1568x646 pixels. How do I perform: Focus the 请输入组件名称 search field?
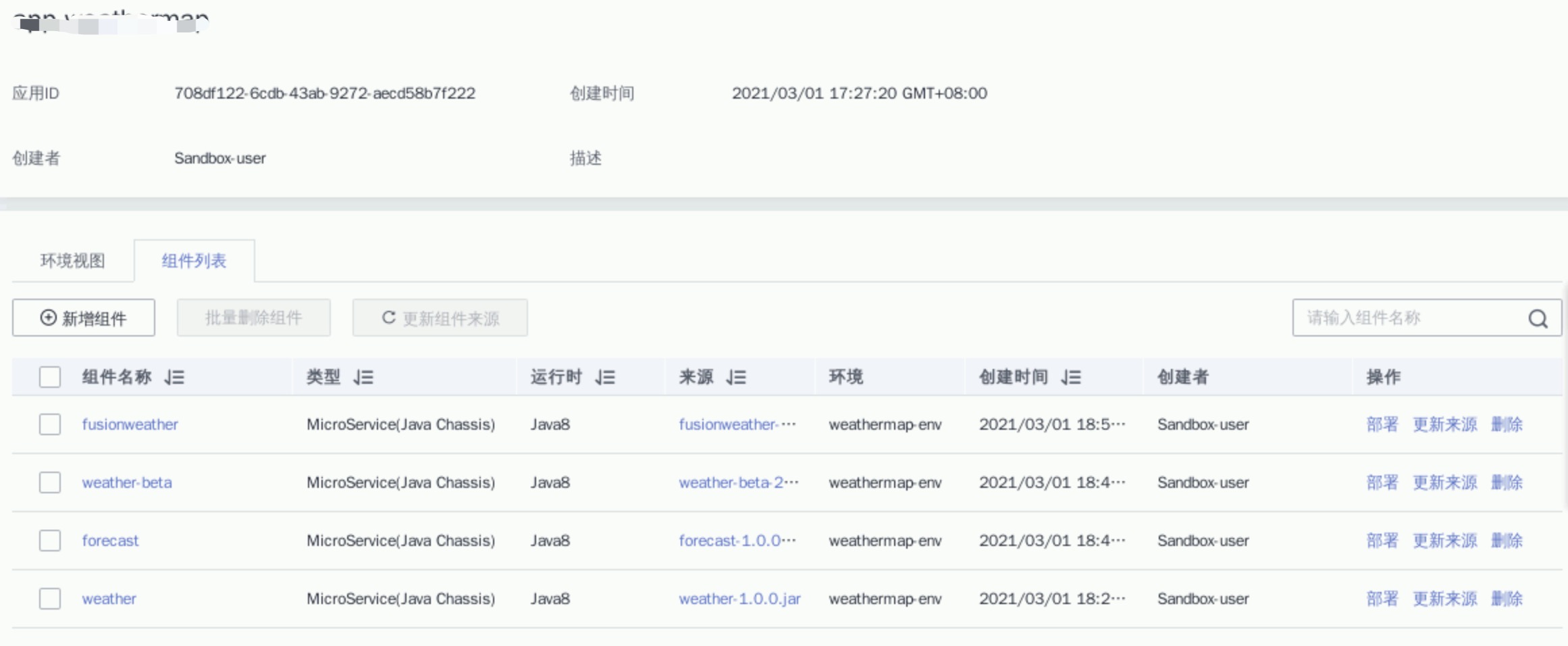coord(1408,318)
